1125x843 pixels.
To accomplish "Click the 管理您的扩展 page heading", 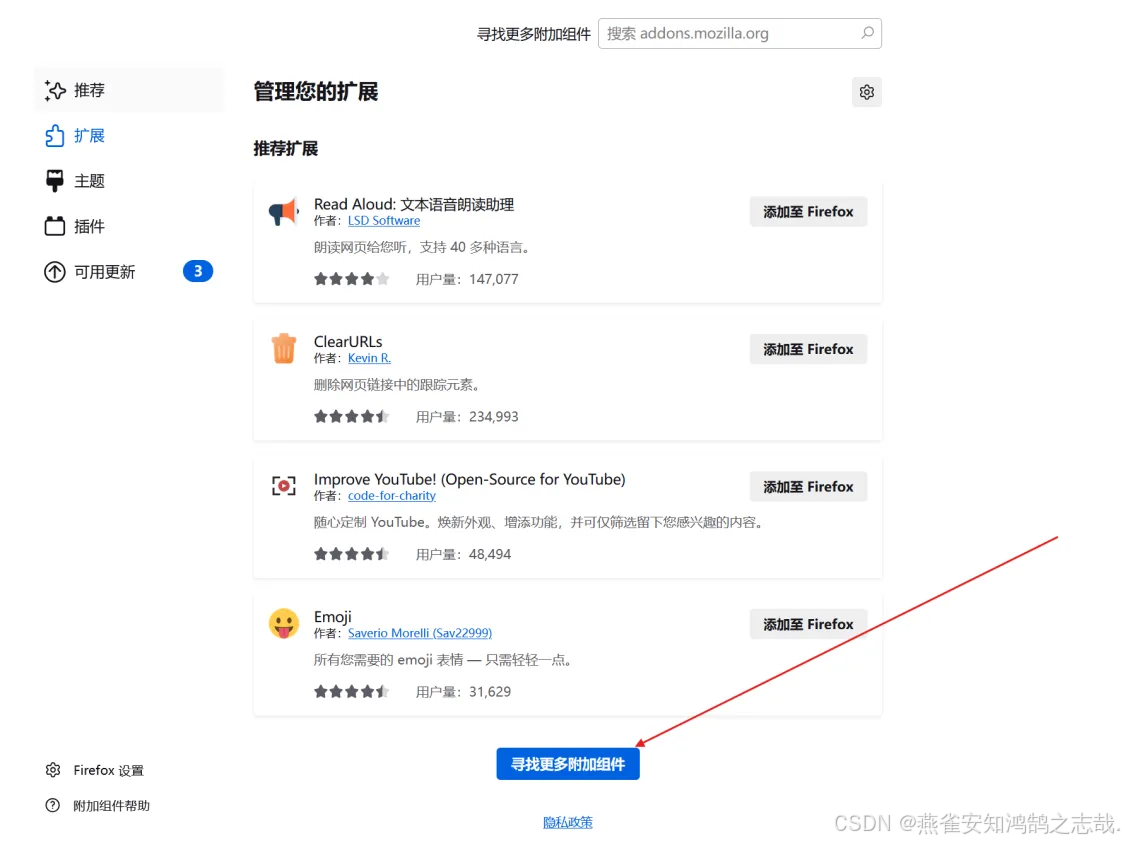I will click(x=316, y=92).
